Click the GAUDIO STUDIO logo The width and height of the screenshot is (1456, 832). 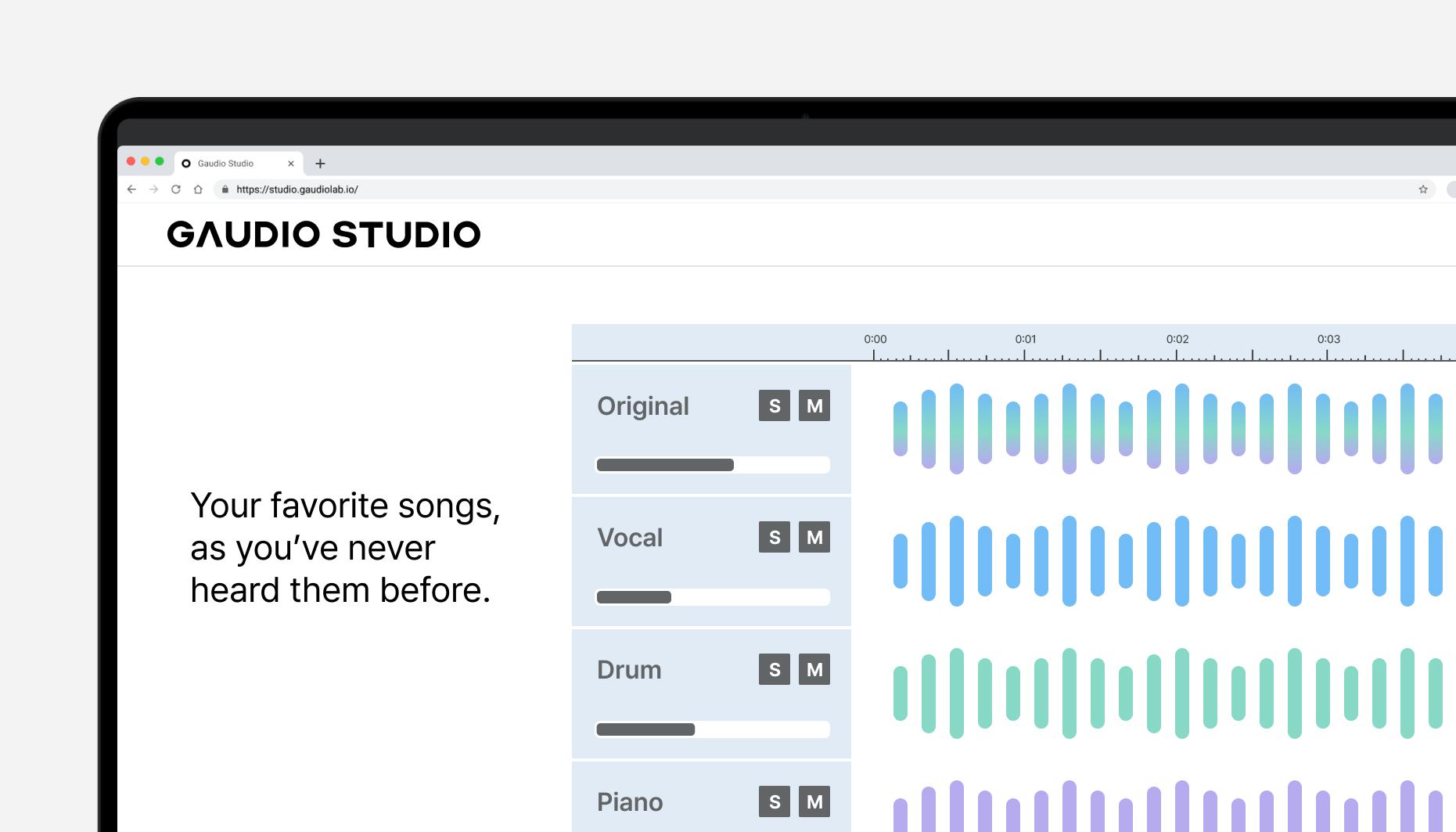pos(324,233)
